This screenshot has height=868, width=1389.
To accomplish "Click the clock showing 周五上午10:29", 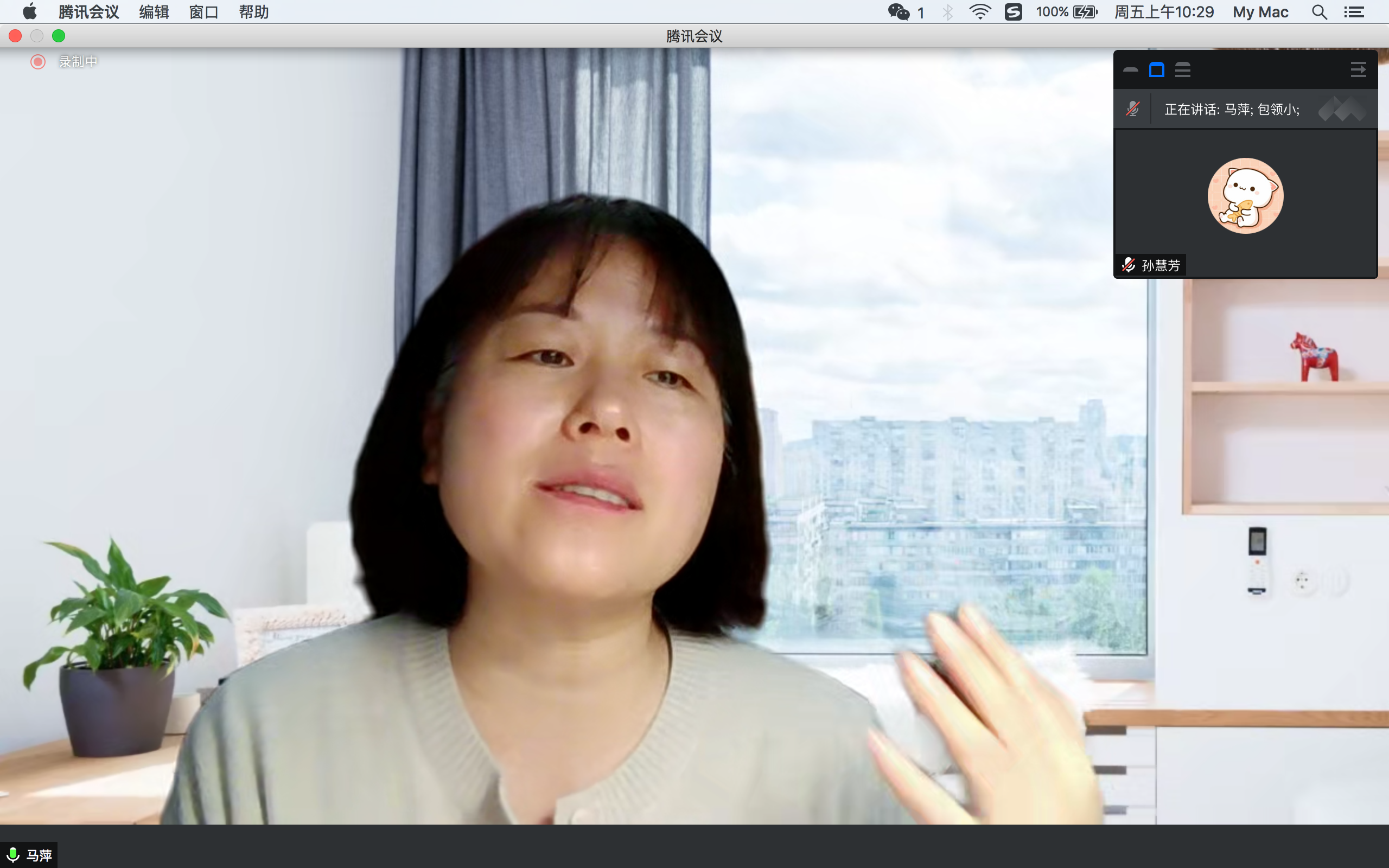I will (1164, 11).
